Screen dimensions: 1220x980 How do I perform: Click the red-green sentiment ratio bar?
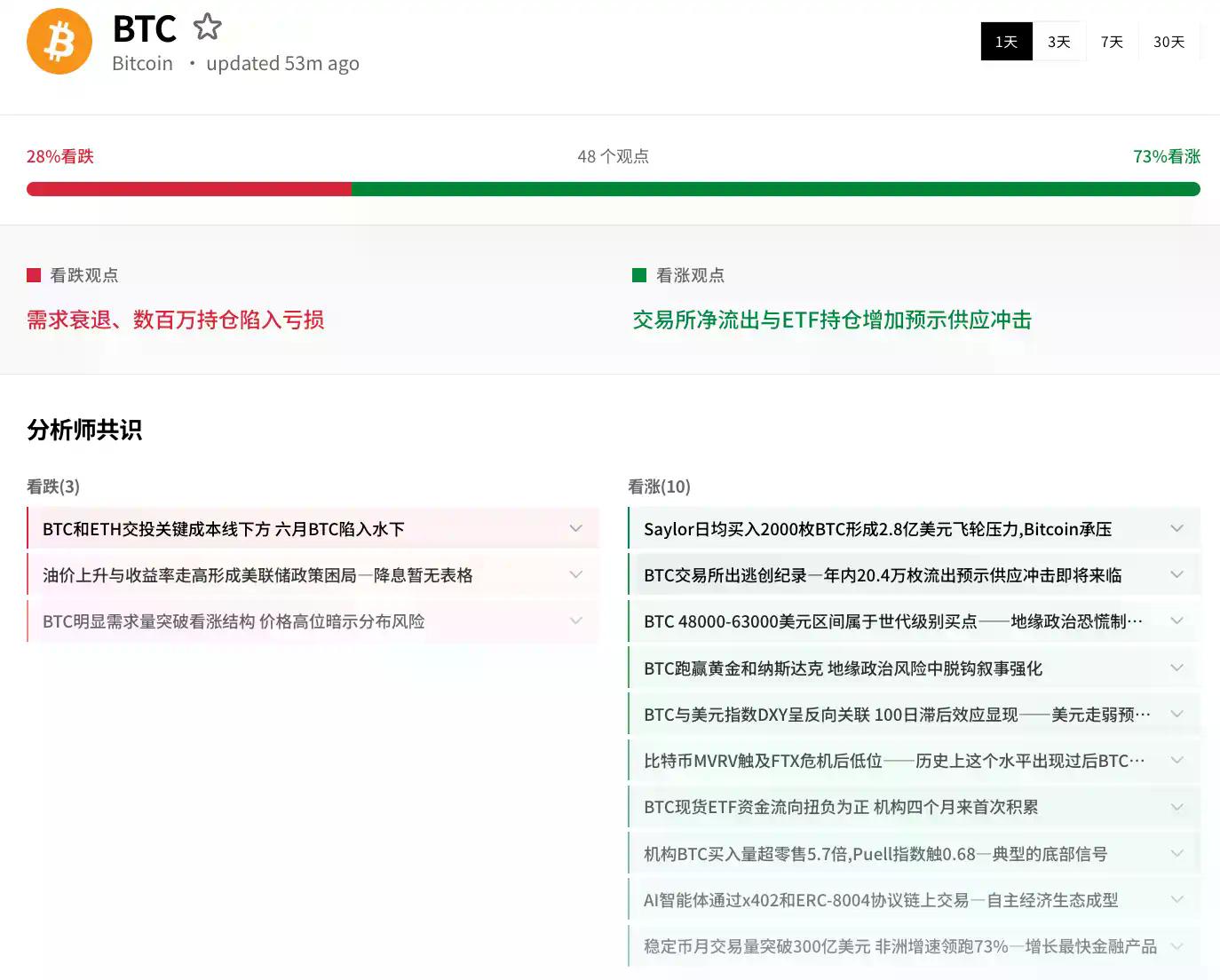click(x=613, y=189)
